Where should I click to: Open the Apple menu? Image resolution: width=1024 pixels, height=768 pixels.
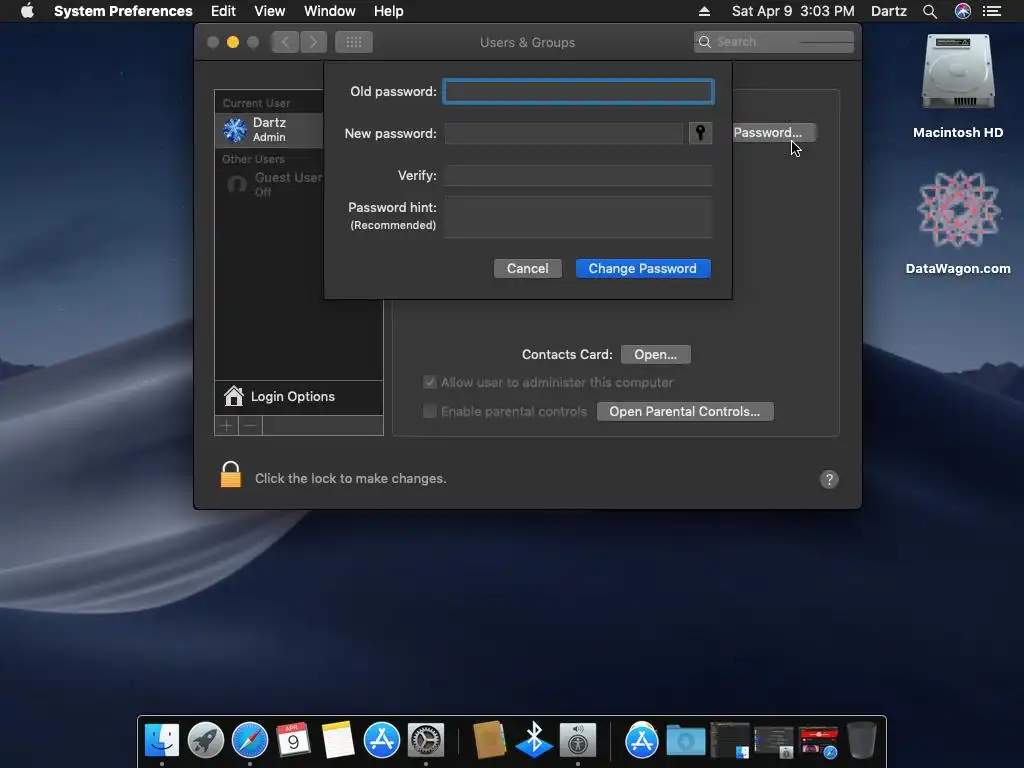point(27,11)
